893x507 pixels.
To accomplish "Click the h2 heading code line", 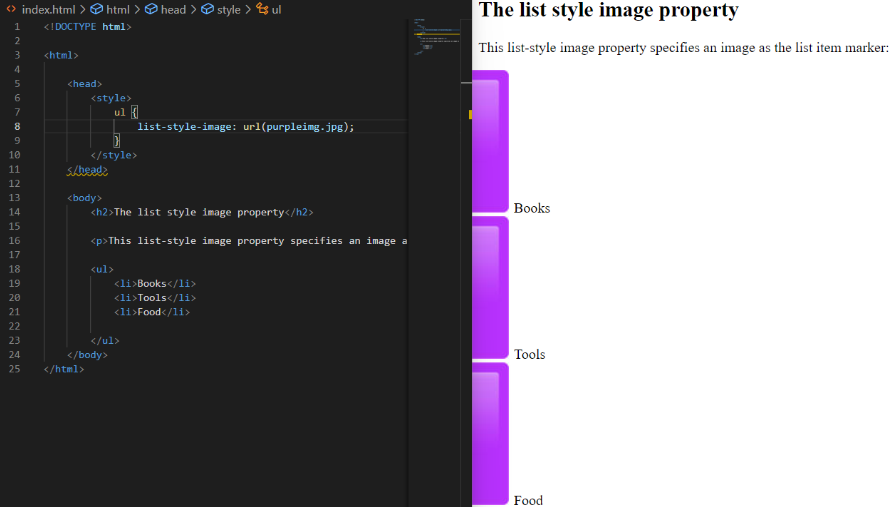I will [202, 212].
